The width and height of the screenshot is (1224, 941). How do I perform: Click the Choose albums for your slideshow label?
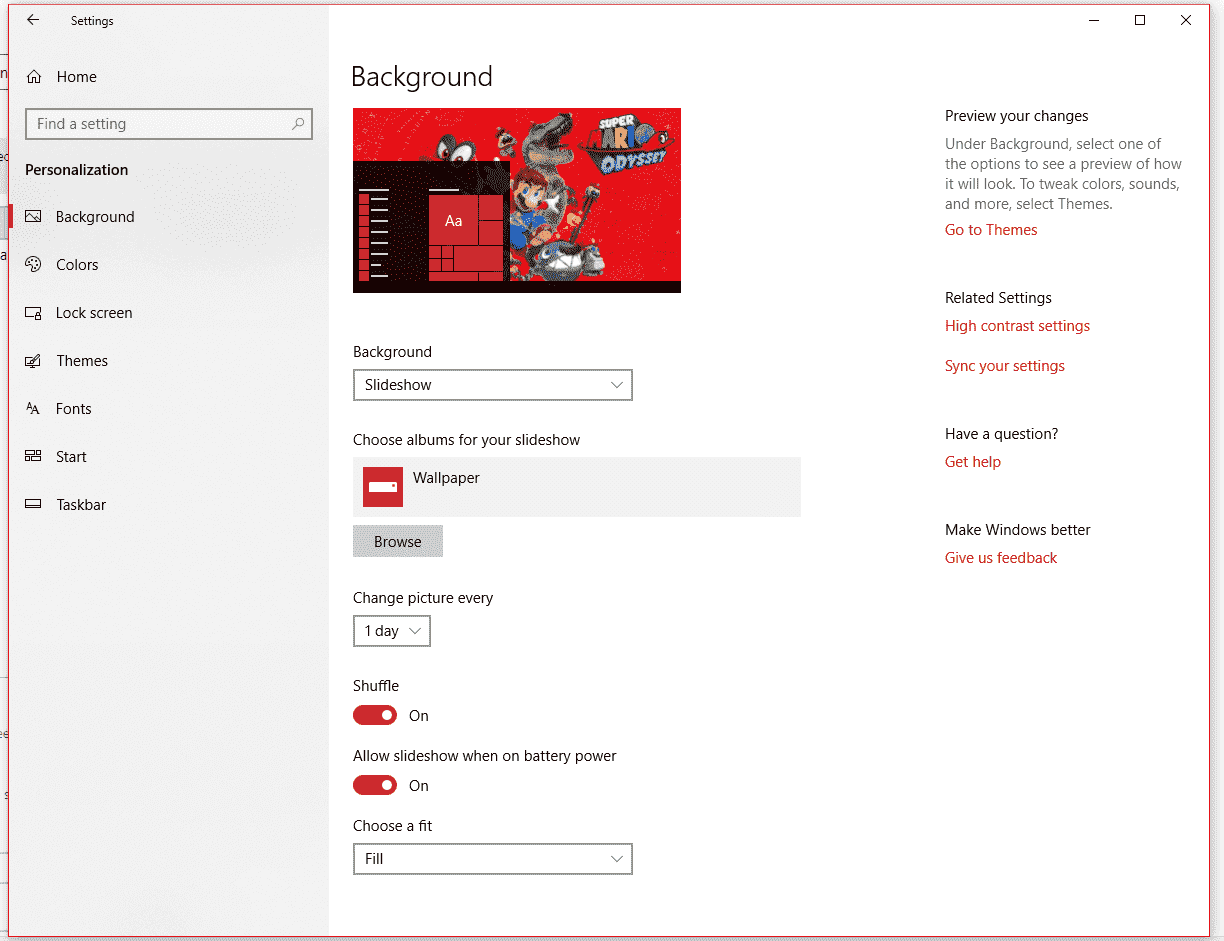(466, 440)
